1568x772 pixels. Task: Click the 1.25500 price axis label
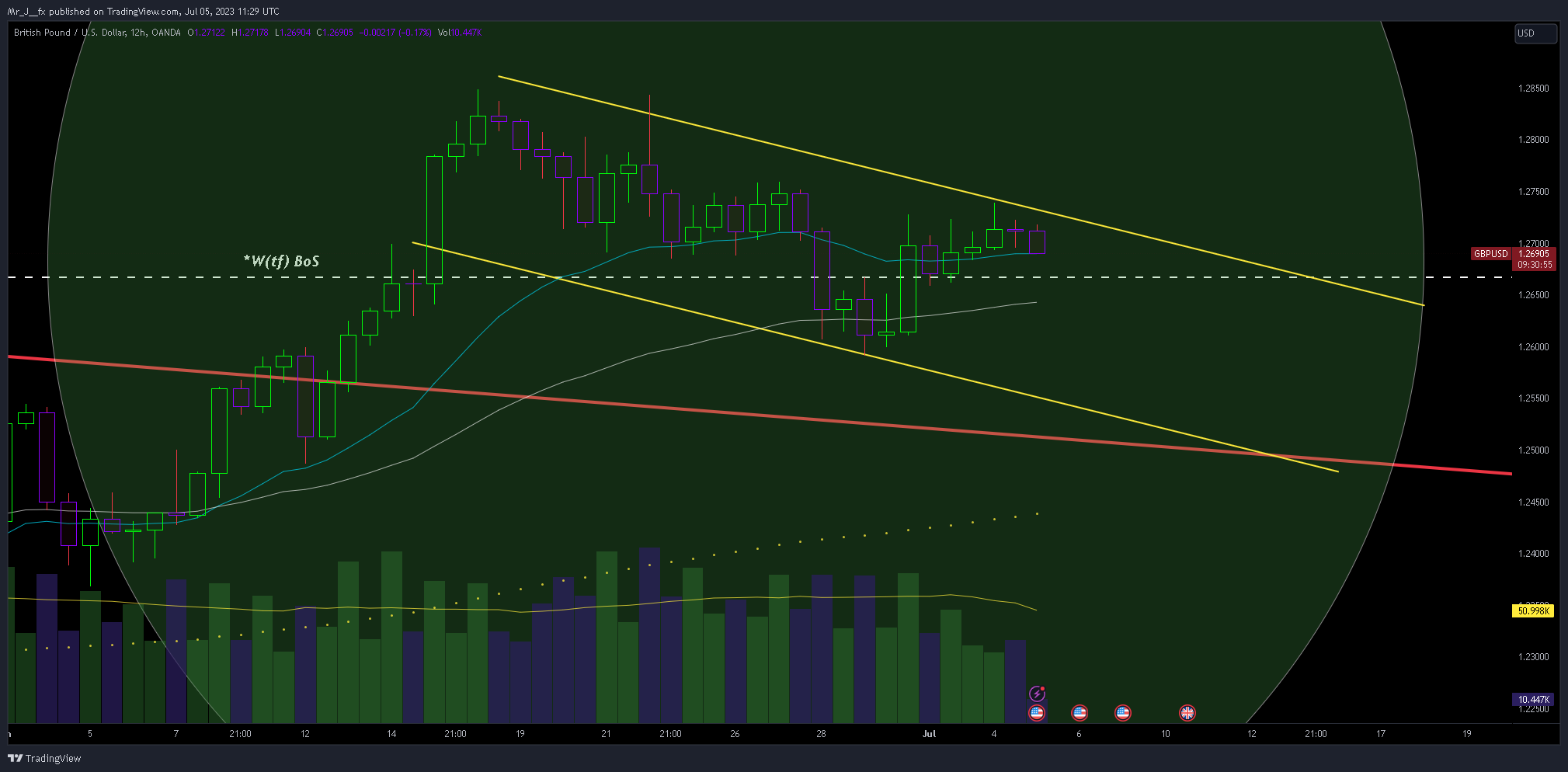1533,398
